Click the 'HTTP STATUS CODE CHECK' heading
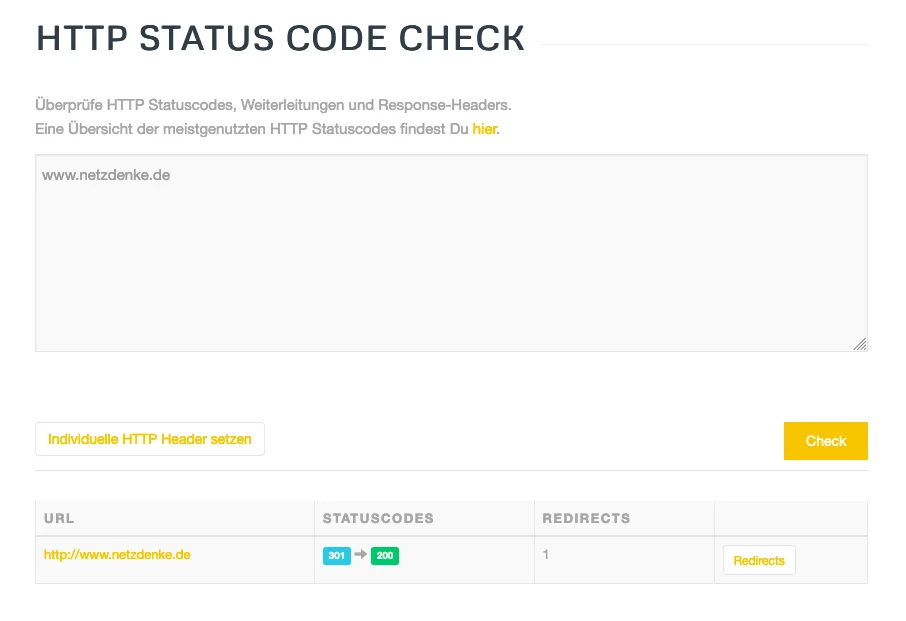 (x=280, y=38)
